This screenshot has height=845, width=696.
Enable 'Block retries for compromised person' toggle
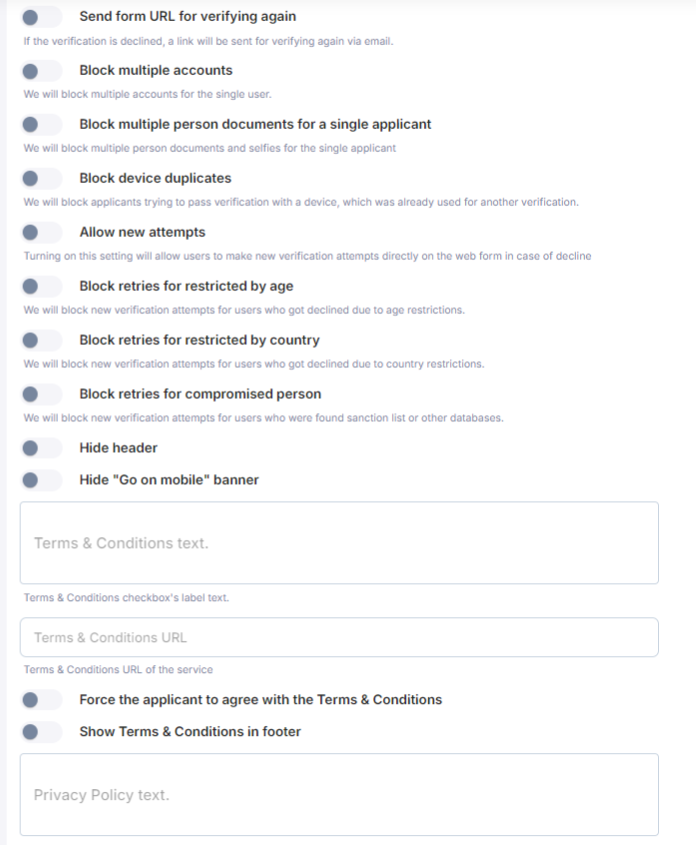click(41, 395)
